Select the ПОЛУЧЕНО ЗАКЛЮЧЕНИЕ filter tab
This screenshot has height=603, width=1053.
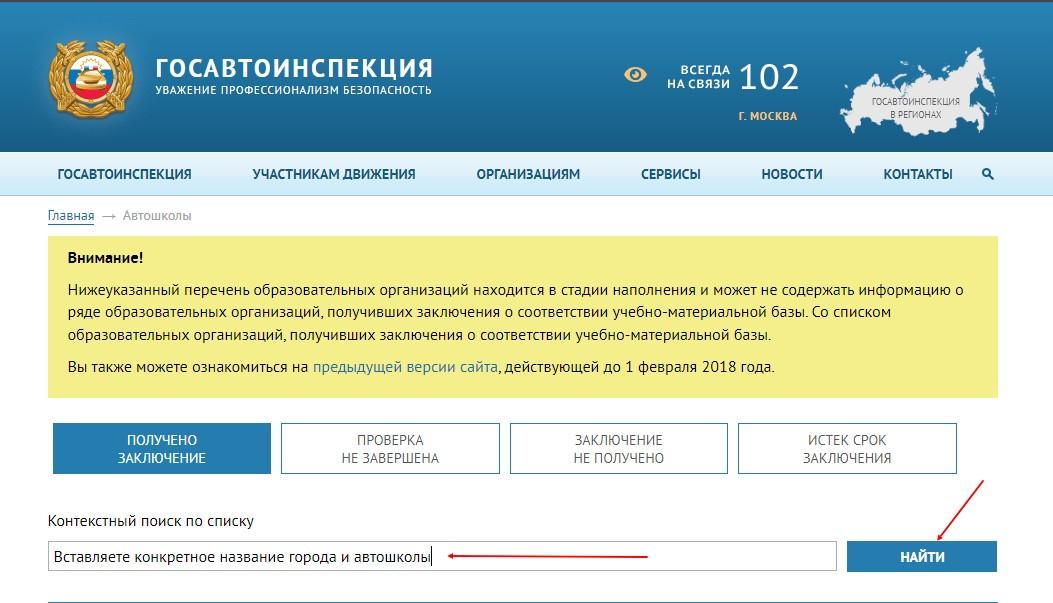coord(161,449)
